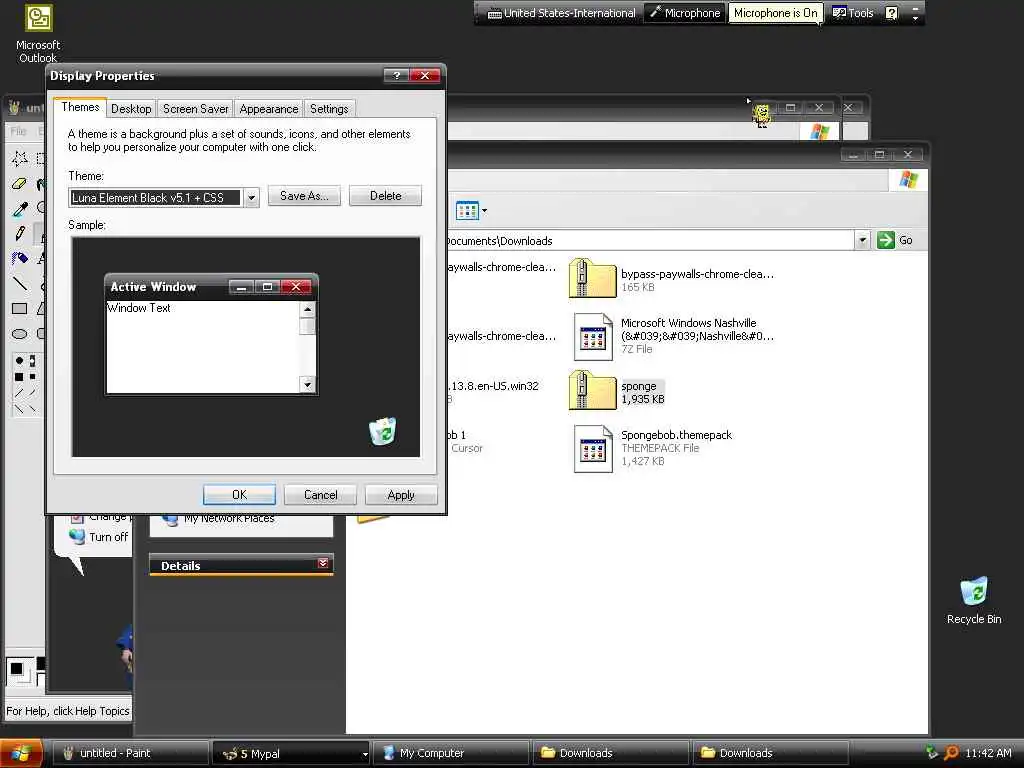Click 'Window Text' in the theme sample

pos(138,308)
